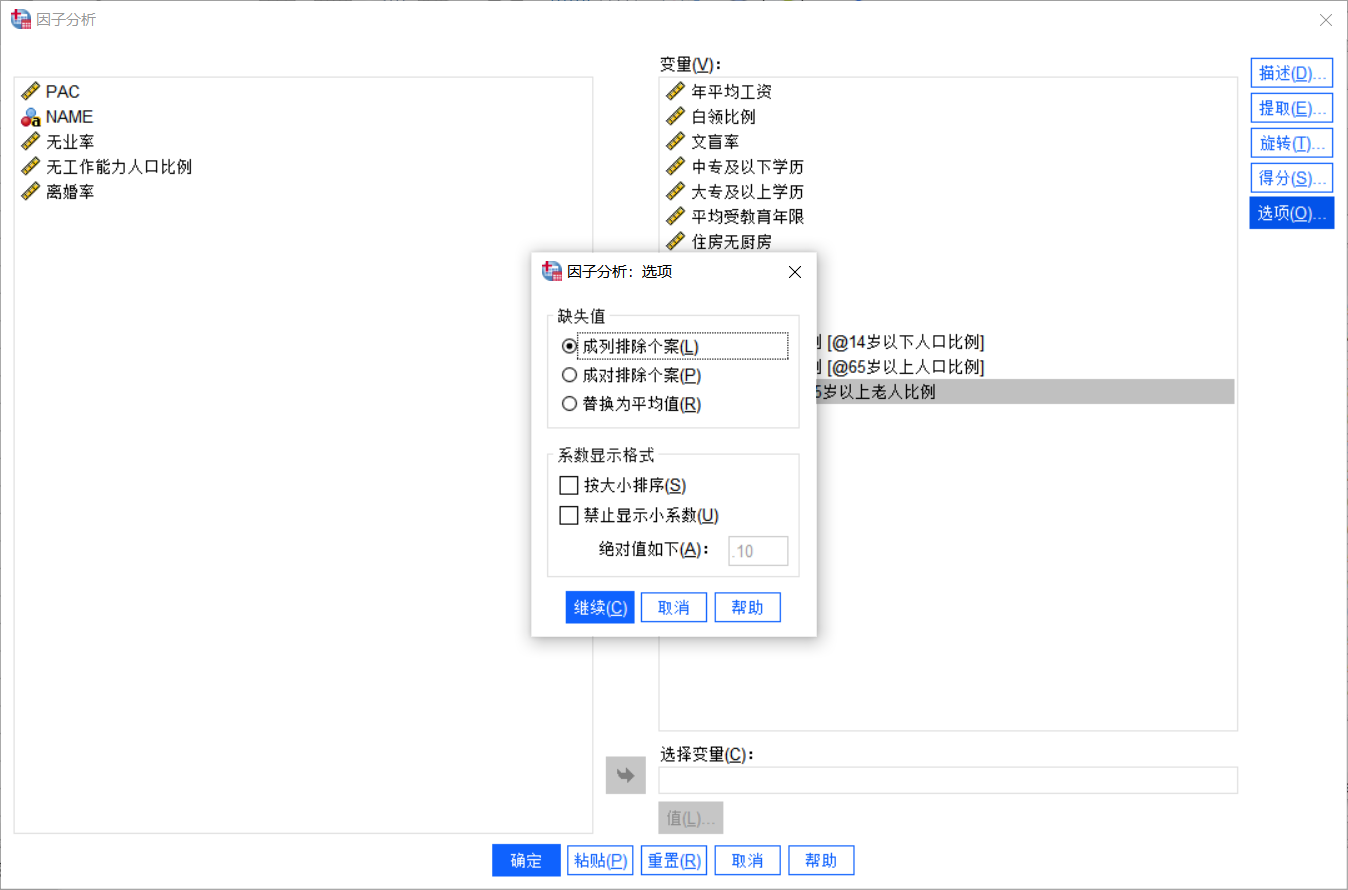Click the SPSS icon on the 选项 dialog title
The height and width of the screenshot is (890, 1348).
pos(551,271)
